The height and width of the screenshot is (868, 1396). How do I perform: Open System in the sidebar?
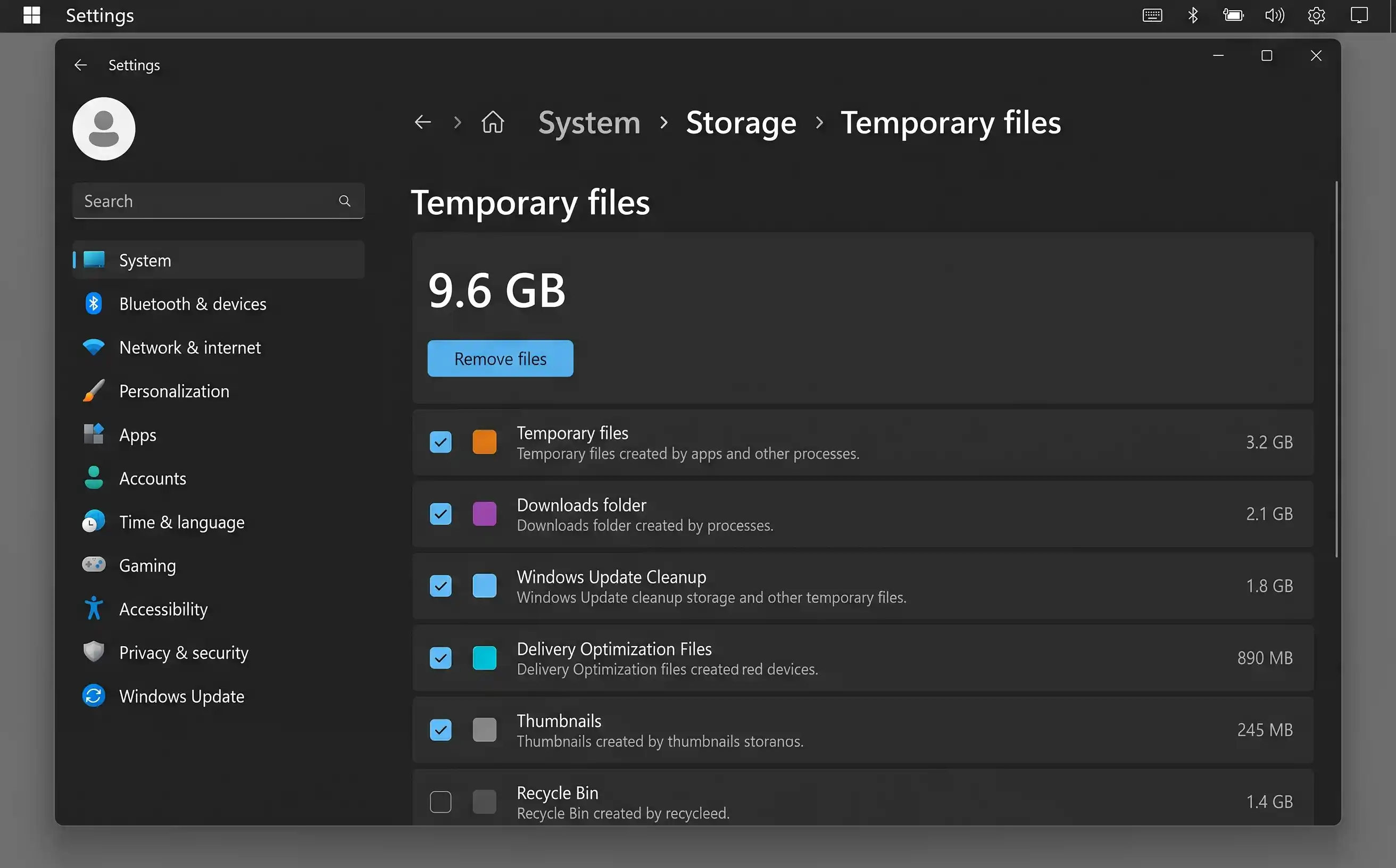219,260
